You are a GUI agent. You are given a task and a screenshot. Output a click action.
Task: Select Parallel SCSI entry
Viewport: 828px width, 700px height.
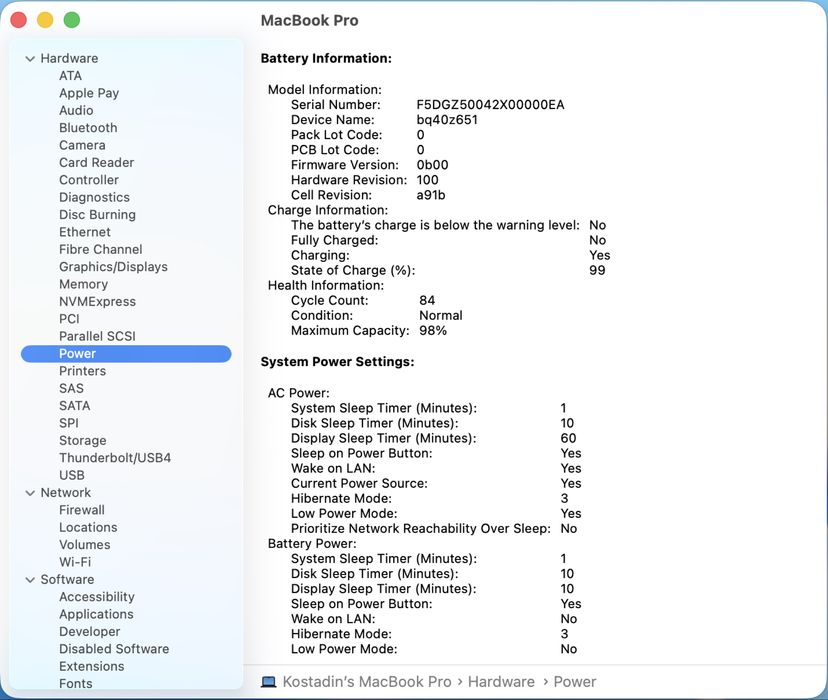[x=97, y=336]
